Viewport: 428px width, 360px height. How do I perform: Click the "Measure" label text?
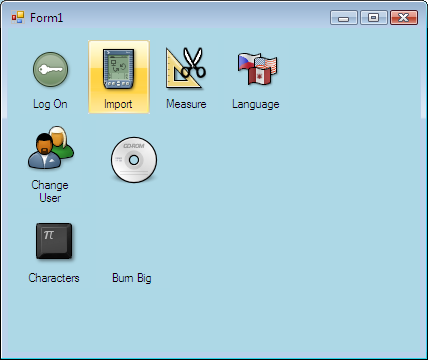click(186, 104)
